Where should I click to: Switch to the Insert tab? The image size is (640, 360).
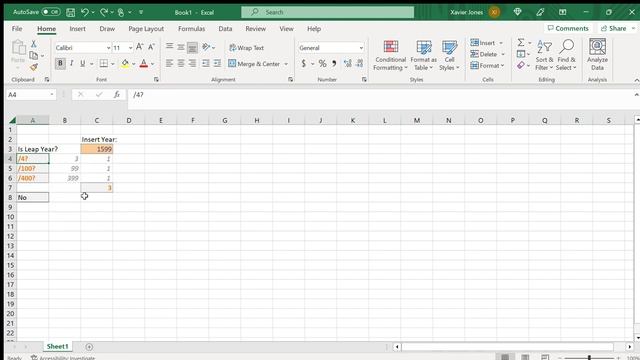[78, 29]
